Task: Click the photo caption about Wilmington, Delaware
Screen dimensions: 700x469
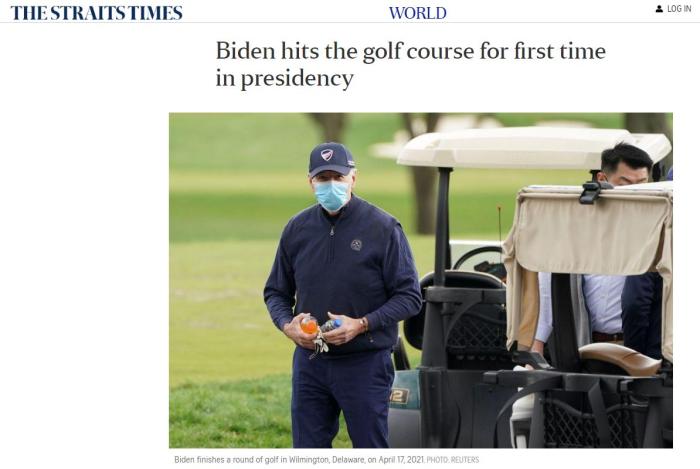Action: (x=299, y=459)
